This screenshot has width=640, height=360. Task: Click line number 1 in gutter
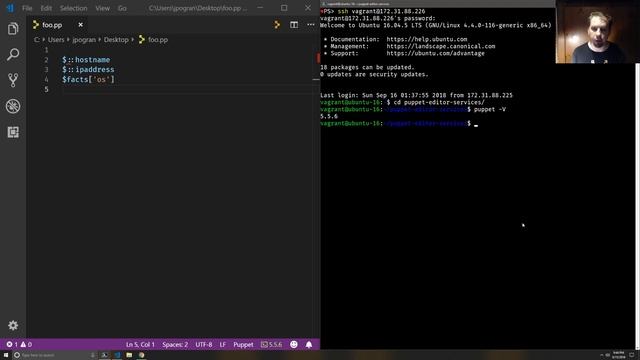(46, 50)
